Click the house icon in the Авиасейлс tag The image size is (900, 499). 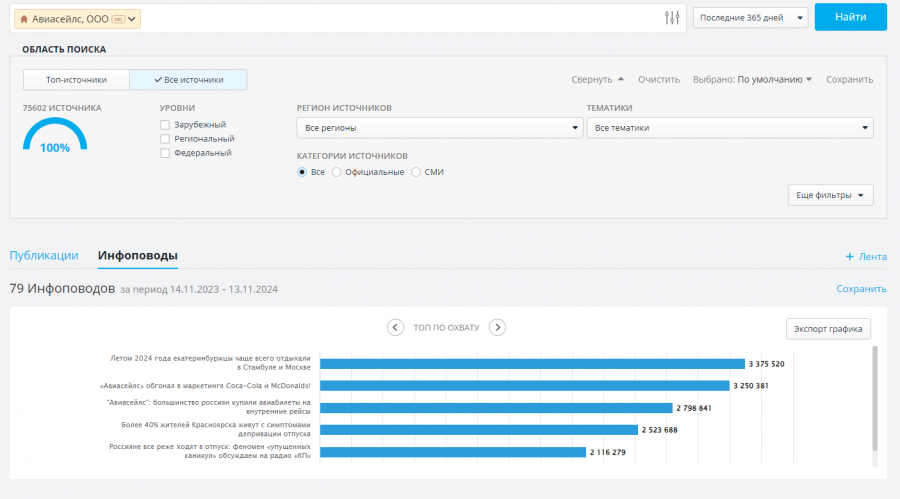click(x=24, y=19)
